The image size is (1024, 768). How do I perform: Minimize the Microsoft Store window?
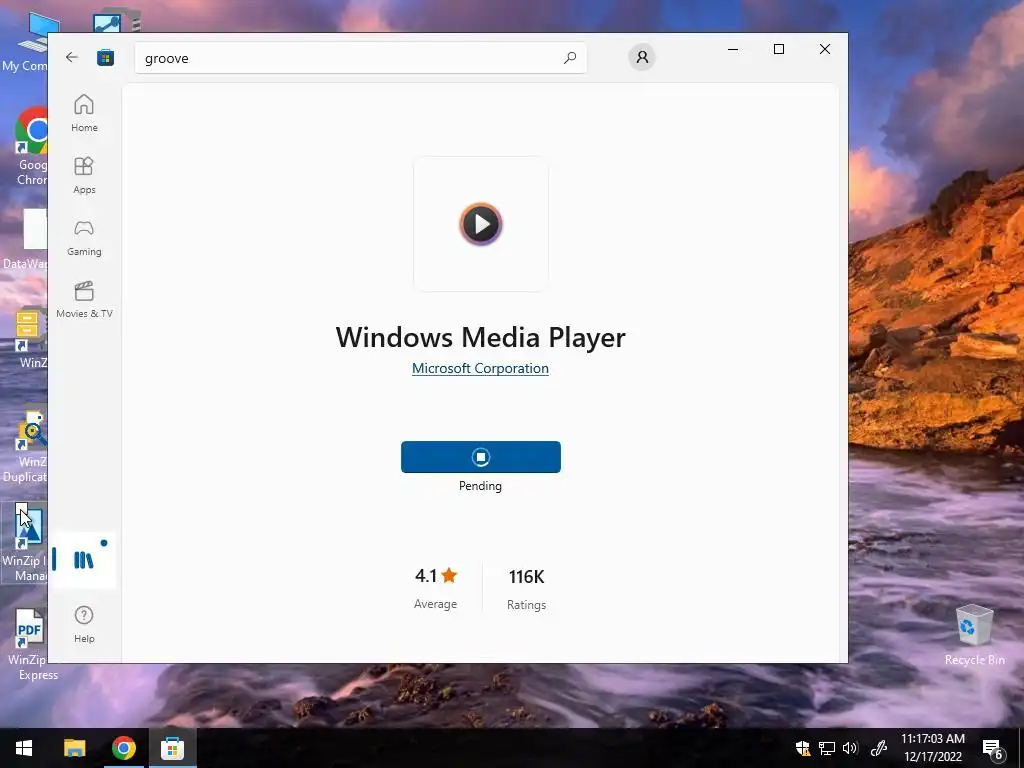pos(733,49)
